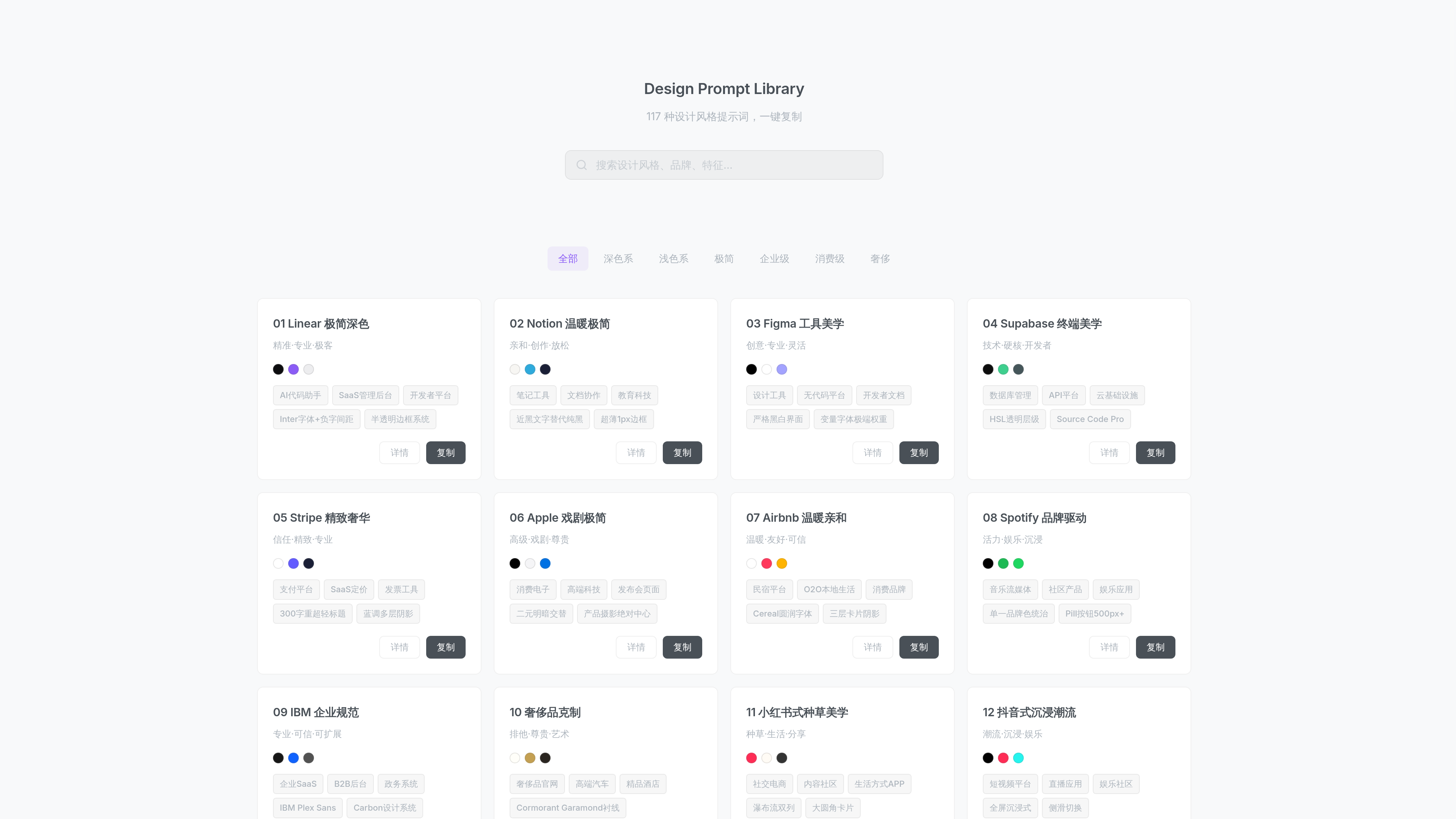Screen dimensions: 1456x819
Task: Copy the 06 Apple 戏剧极简 prompt
Action: pos(682,647)
